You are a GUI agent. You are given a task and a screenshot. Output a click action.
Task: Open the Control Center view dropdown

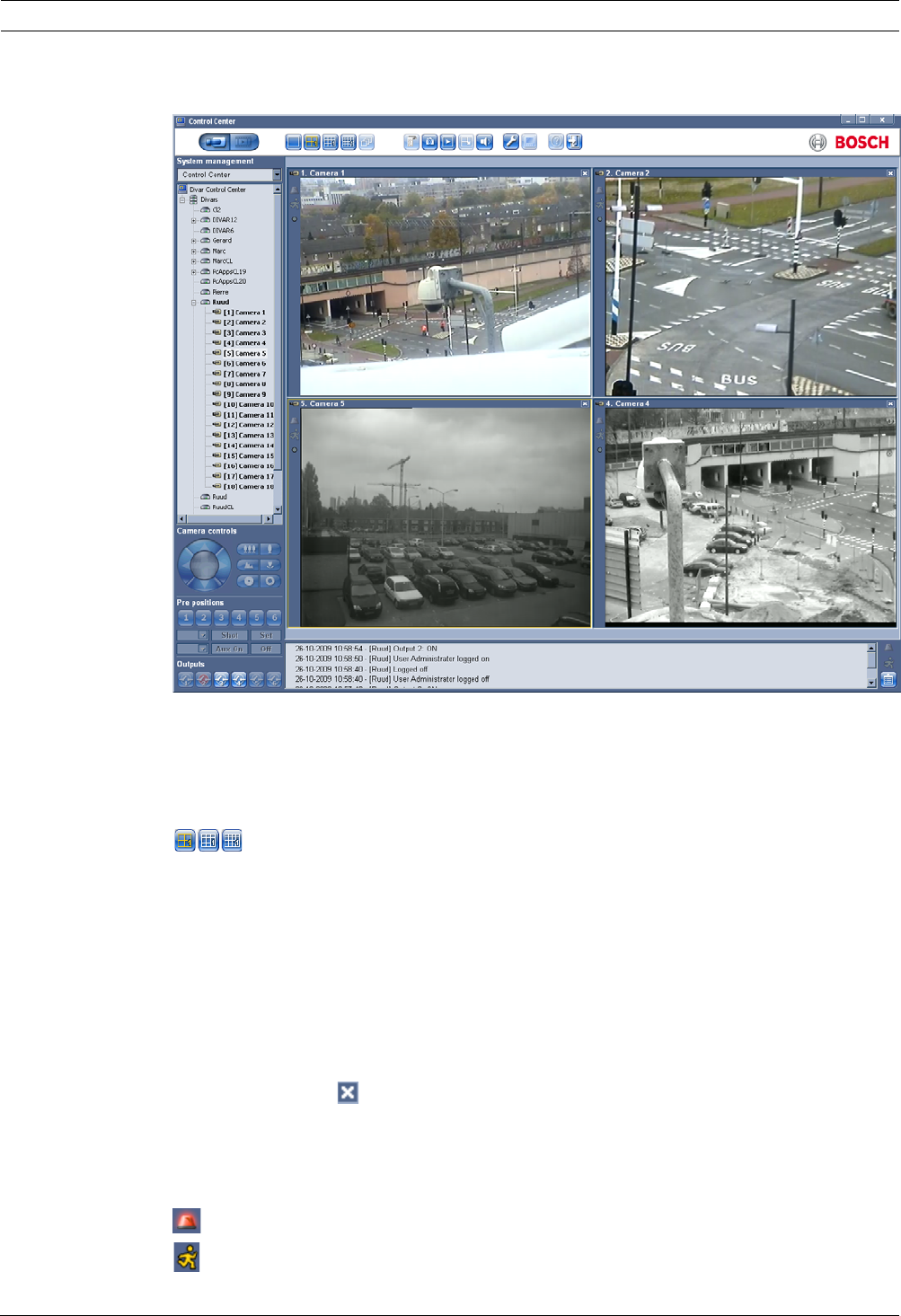(x=277, y=175)
